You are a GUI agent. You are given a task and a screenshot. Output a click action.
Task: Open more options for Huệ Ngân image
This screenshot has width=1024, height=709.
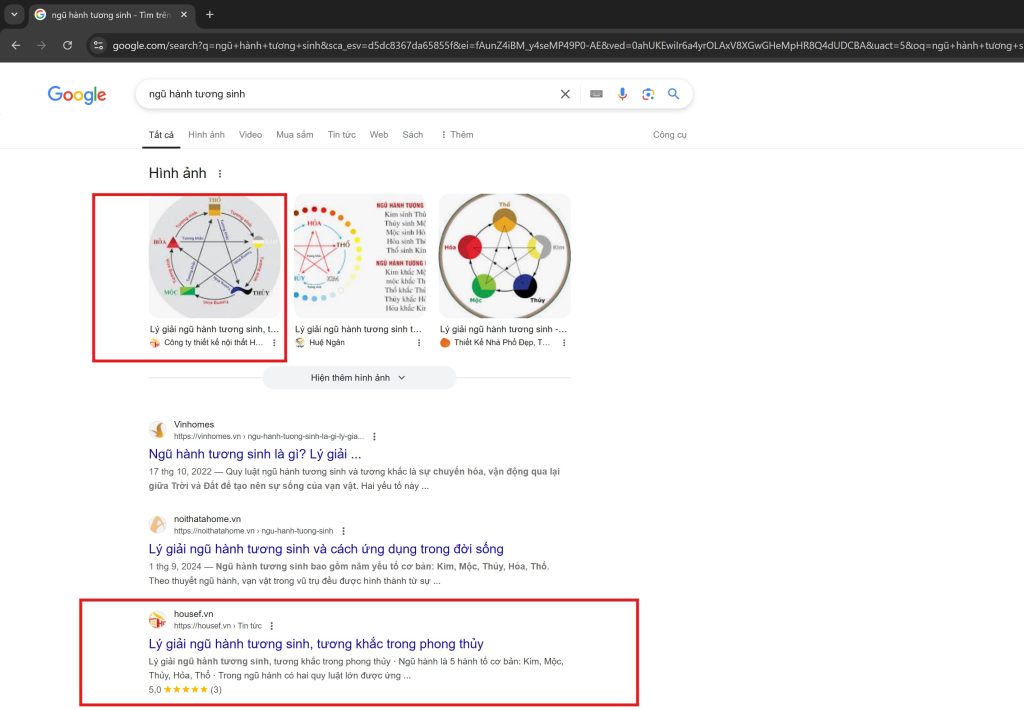(x=419, y=343)
